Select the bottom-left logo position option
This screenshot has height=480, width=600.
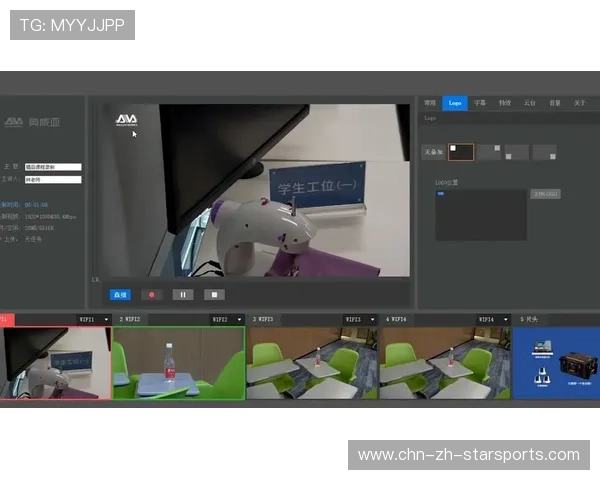pyautogui.click(x=516, y=152)
